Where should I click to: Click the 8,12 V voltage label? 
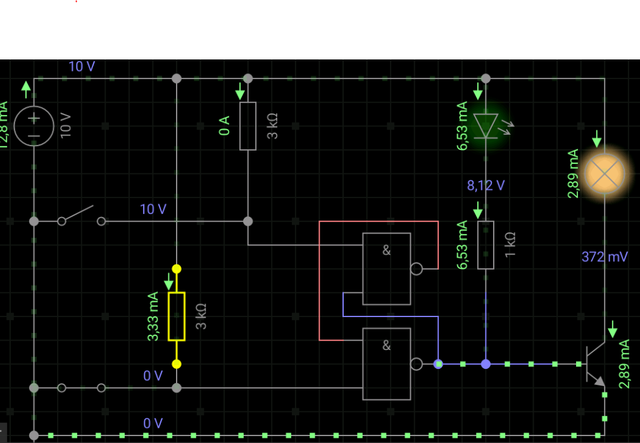point(486,186)
